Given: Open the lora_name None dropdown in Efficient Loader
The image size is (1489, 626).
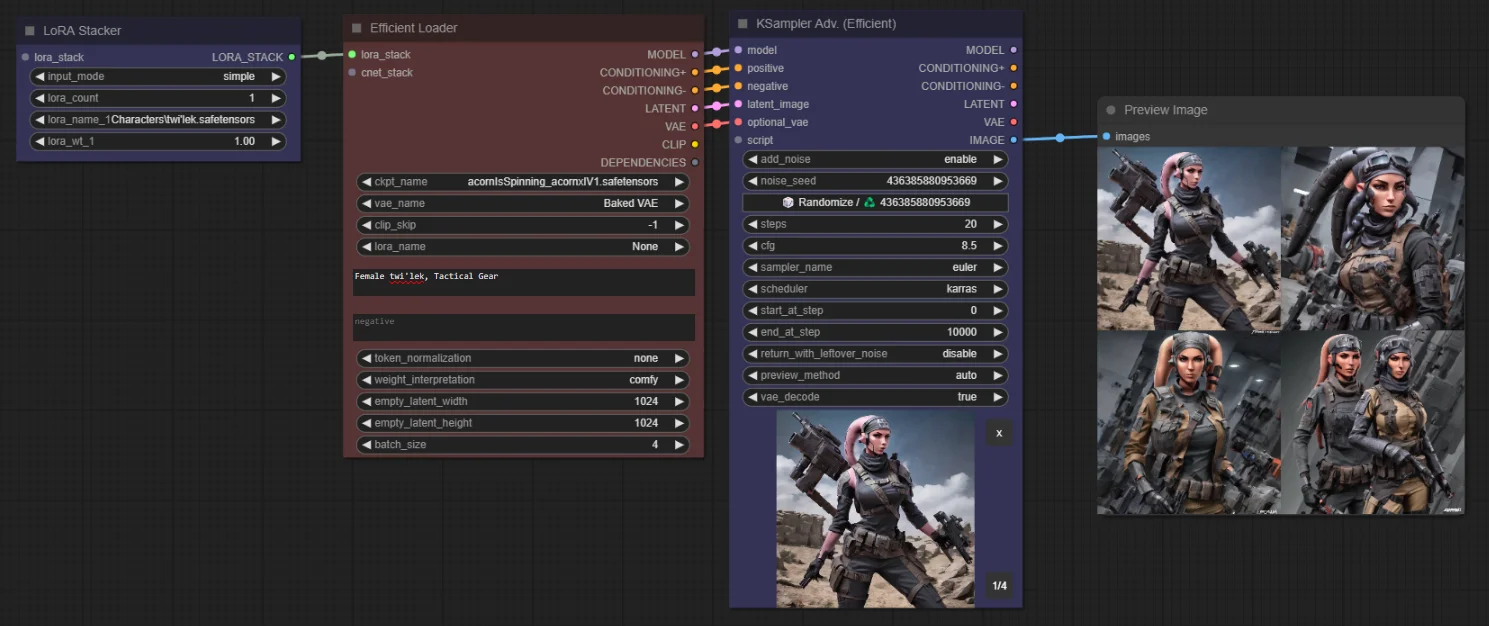Looking at the screenshot, I should pyautogui.click(x=523, y=246).
